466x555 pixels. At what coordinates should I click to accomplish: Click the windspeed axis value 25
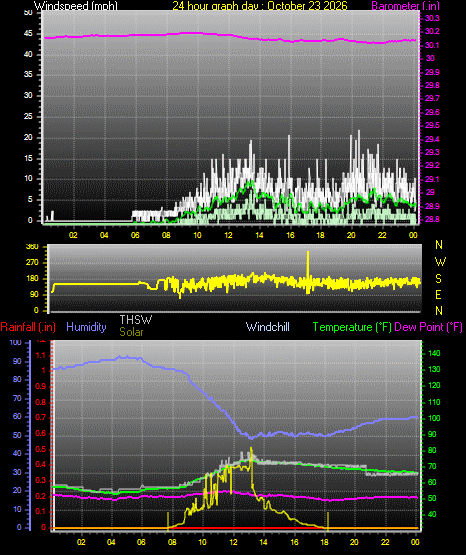[28, 116]
